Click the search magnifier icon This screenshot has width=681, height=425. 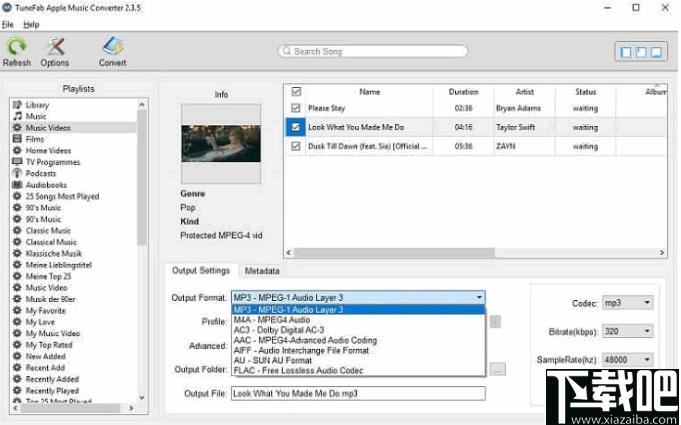(x=287, y=51)
